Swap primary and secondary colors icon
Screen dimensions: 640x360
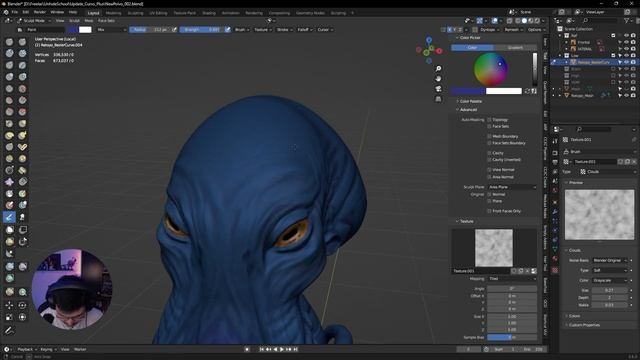(527, 91)
